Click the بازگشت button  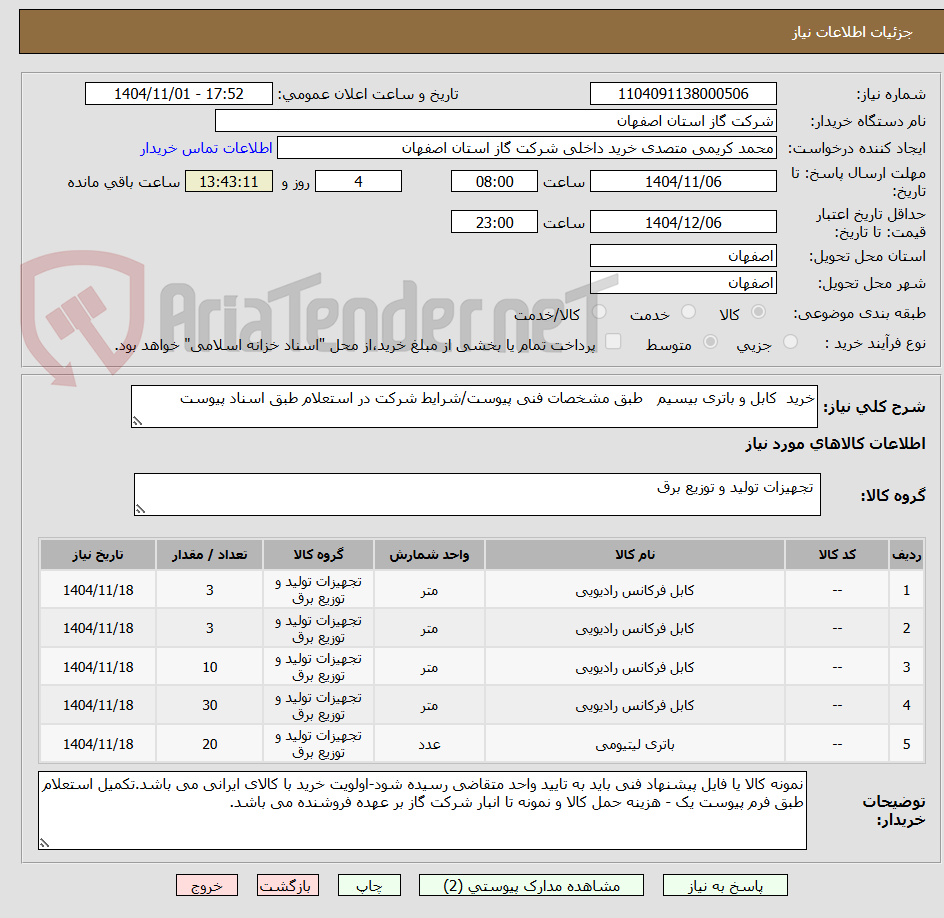[288, 885]
